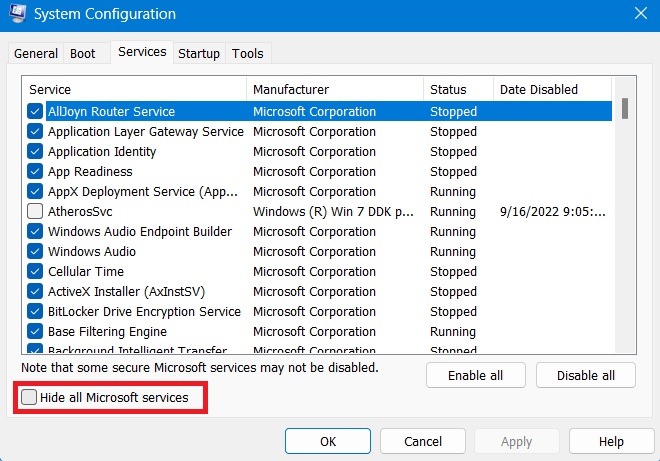Click AtherosSvc manufacturer Windows (R) Win 7 DDK
The width and height of the screenshot is (660, 461).
point(333,212)
